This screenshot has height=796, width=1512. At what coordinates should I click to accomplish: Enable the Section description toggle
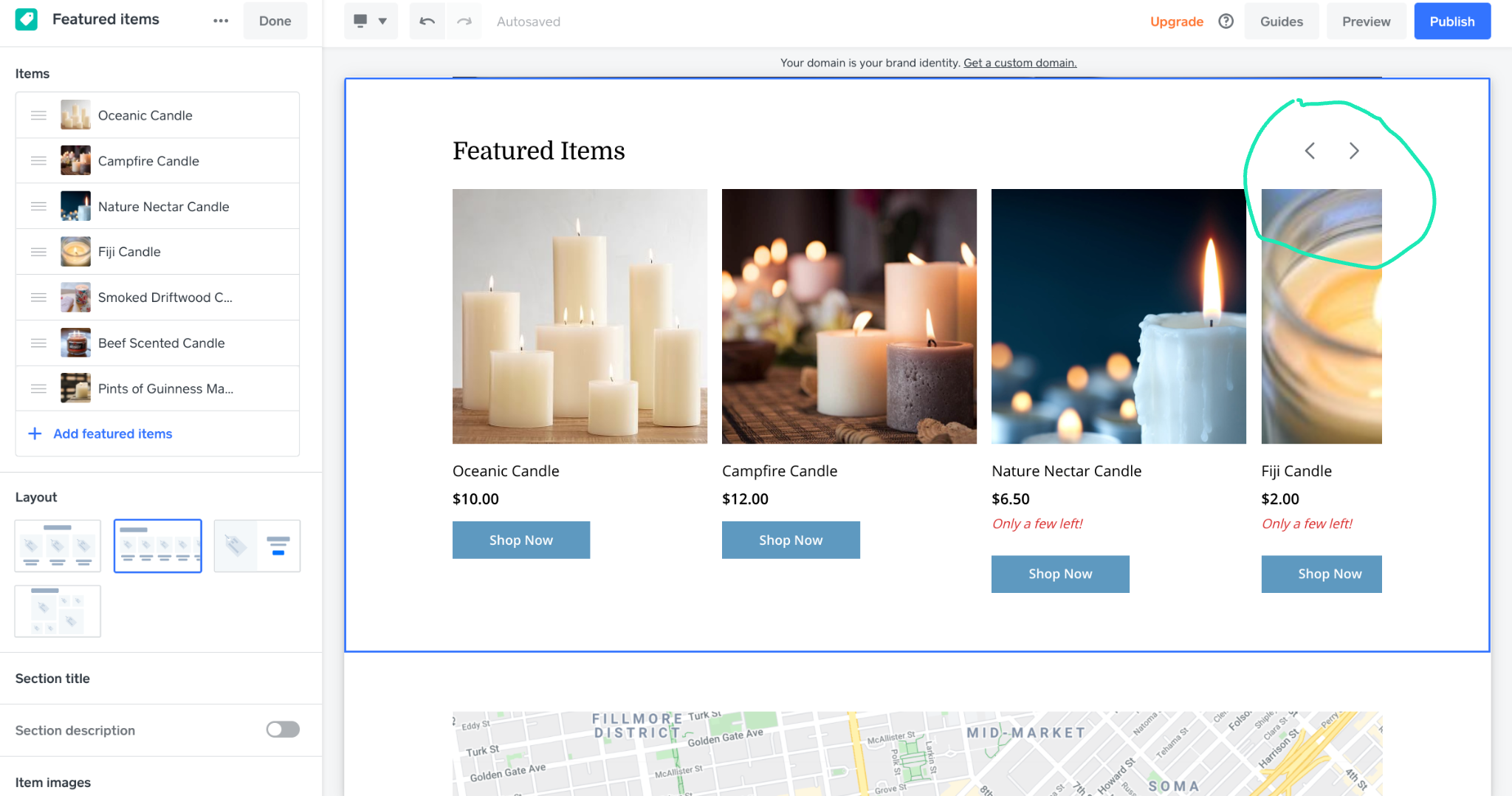[x=283, y=730]
